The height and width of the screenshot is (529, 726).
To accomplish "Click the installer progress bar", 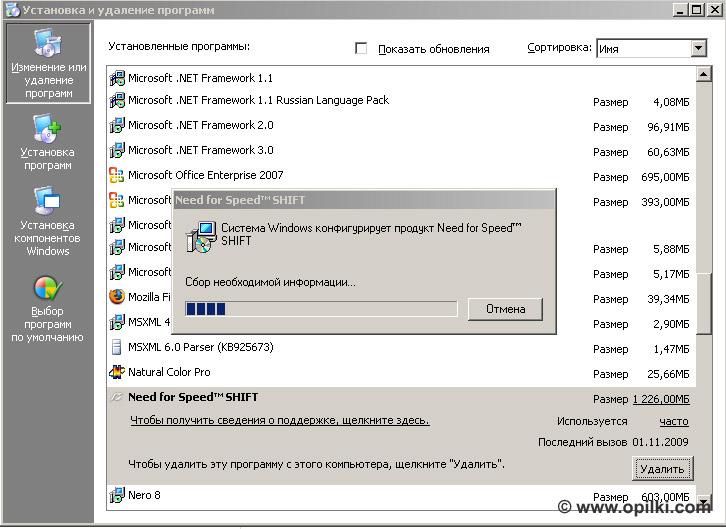I will pyautogui.click(x=321, y=309).
